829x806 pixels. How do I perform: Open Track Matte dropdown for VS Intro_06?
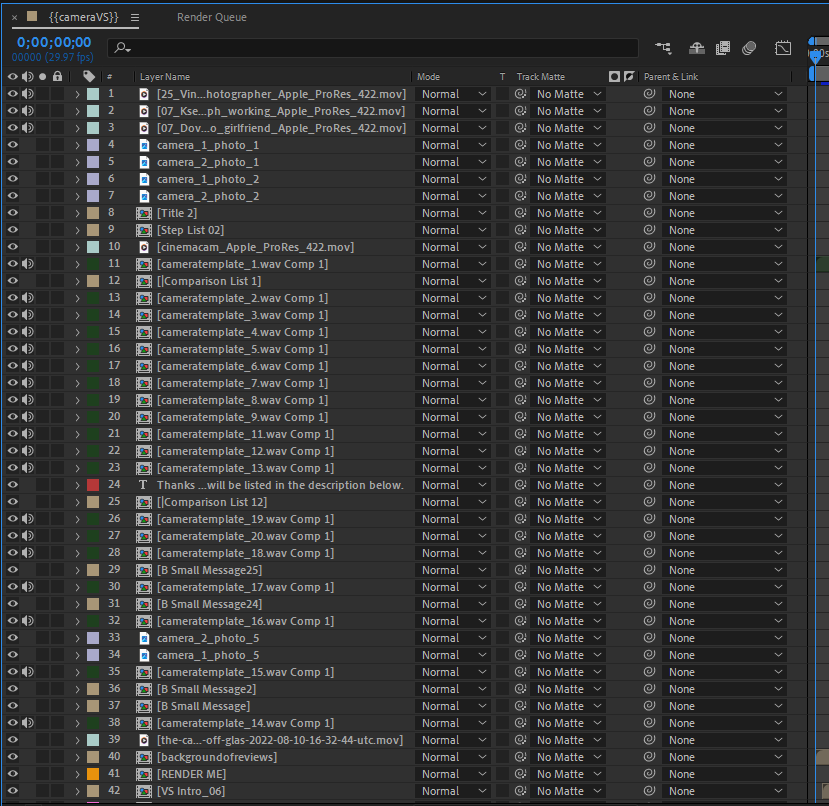click(569, 791)
